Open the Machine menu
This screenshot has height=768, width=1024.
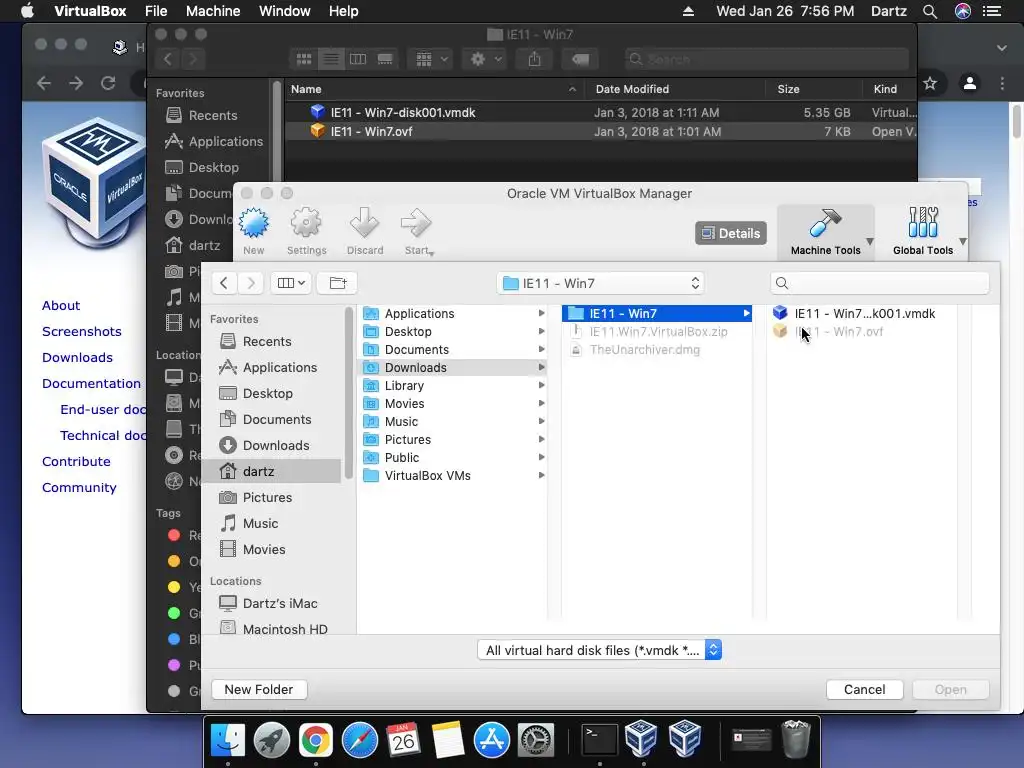pyautogui.click(x=213, y=11)
